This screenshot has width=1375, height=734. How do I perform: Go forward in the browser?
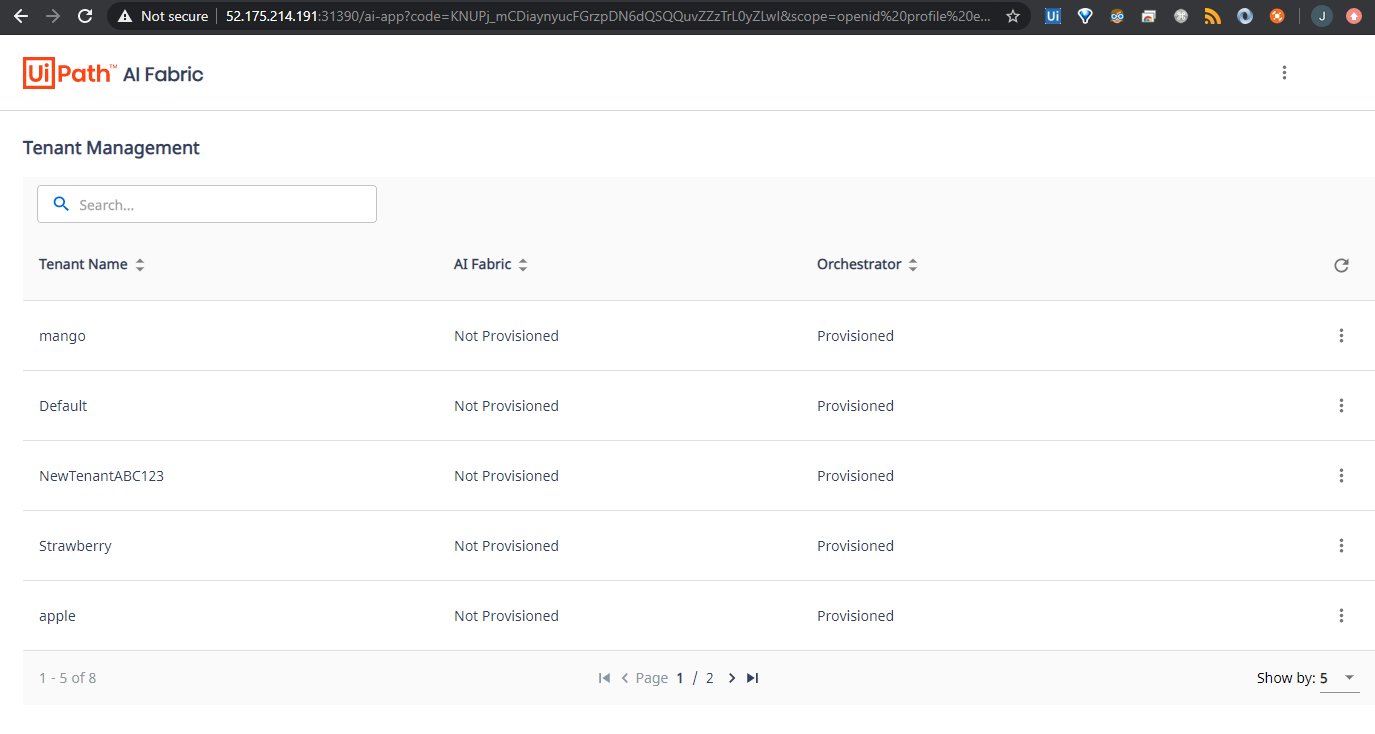53,16
